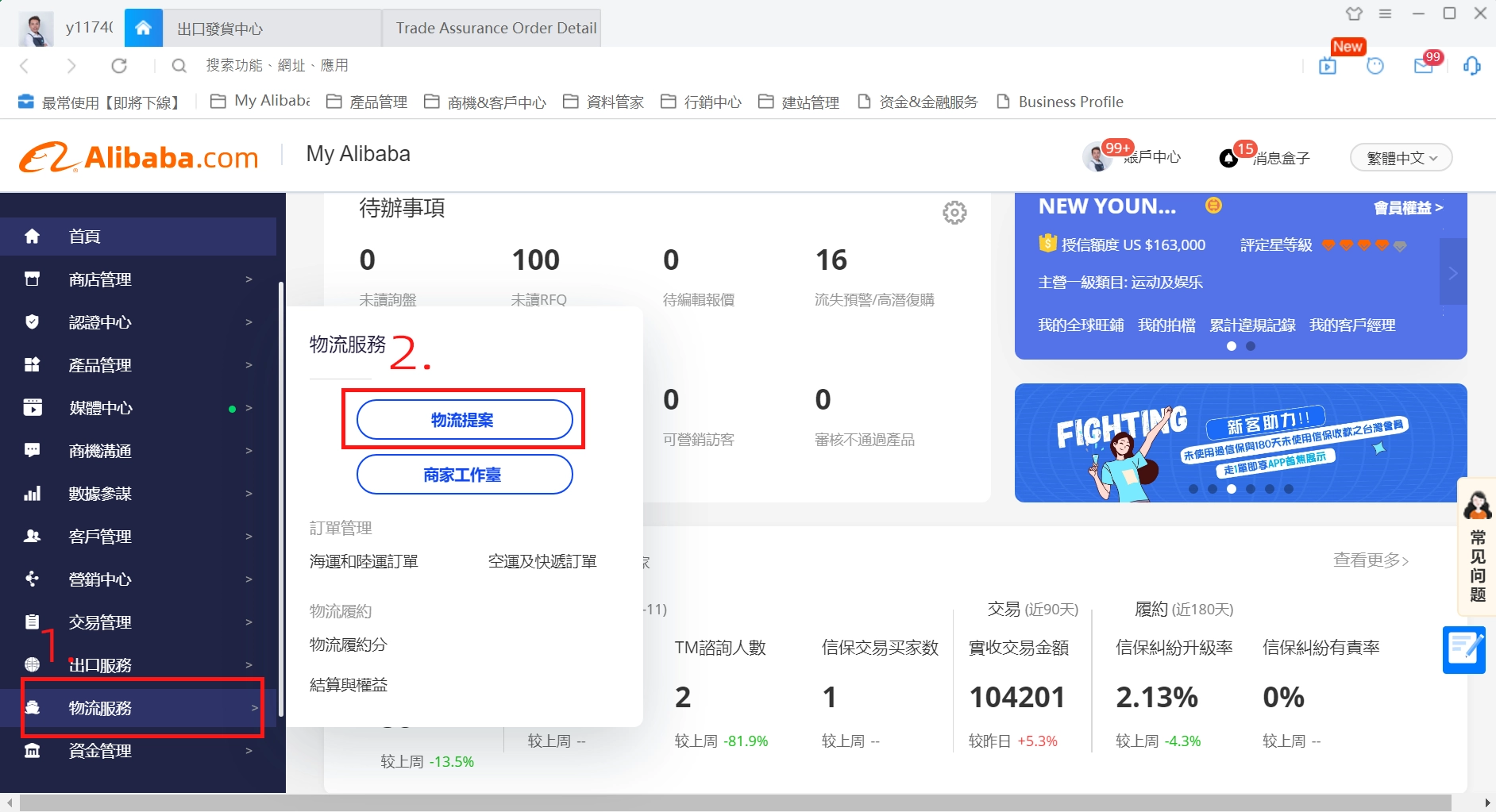The width and height of the screenshot is (1496, 812).
Task: Open the 常见问题 help assistant widget
Action: tap(1477, 546)
